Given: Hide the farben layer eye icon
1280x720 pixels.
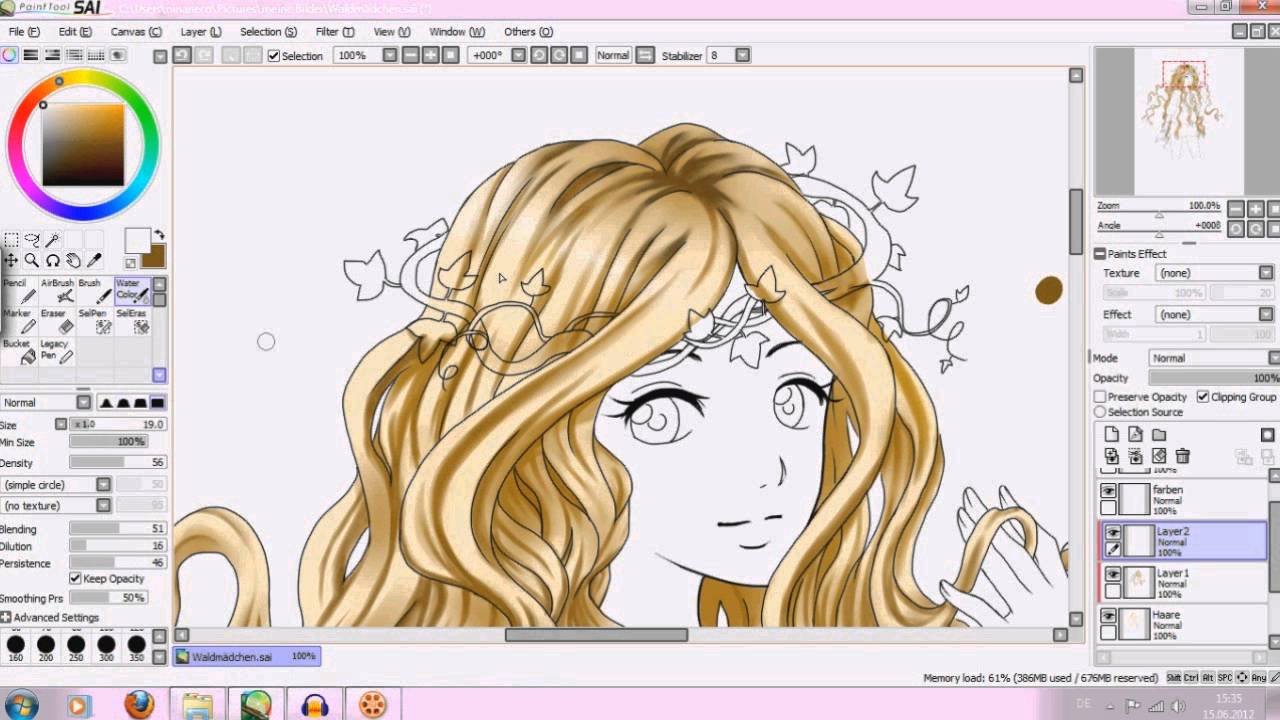Looking at the screenshot, I should coord(1108,491).
